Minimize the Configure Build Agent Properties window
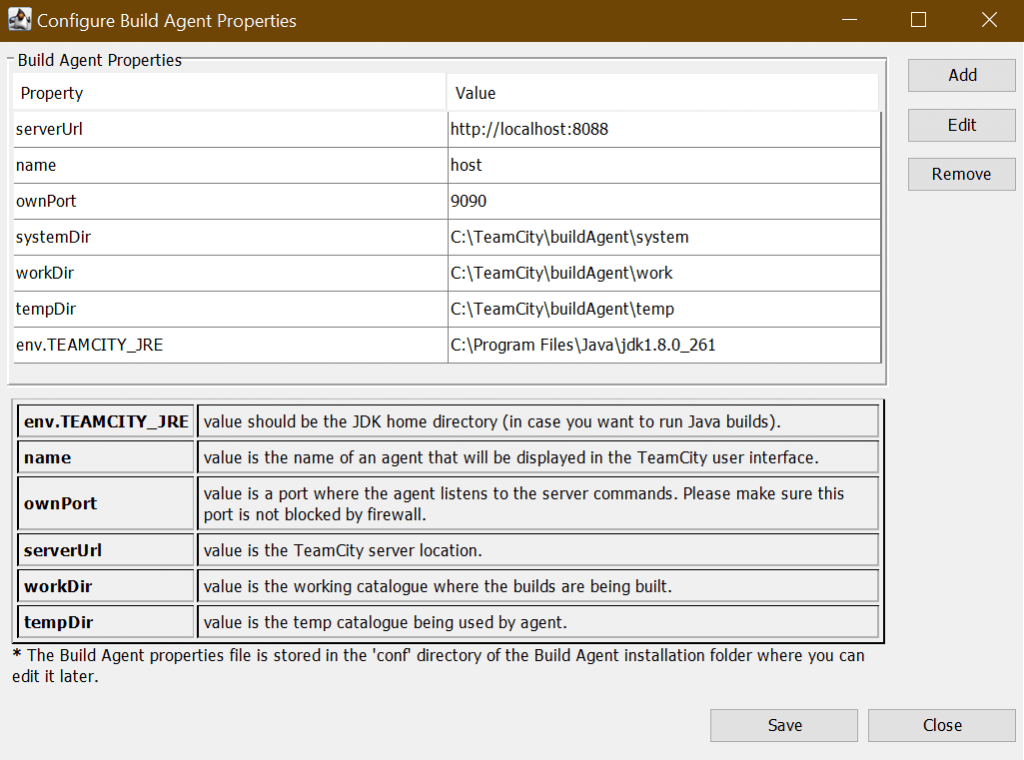 click(849, 20)
